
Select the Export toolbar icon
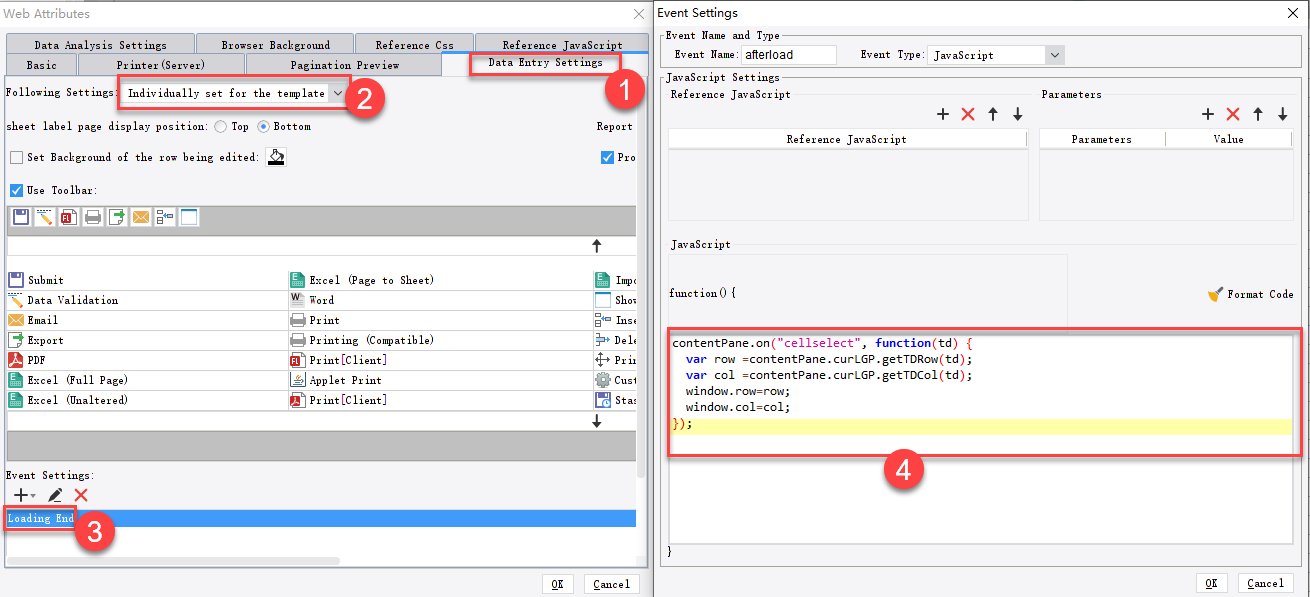[117, 217]
